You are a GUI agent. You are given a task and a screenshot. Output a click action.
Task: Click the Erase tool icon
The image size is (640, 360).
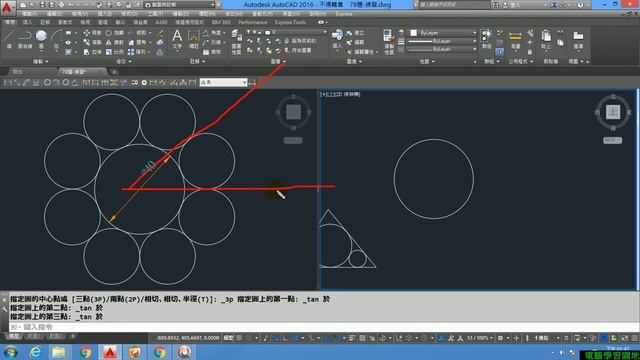coord(160,33)
